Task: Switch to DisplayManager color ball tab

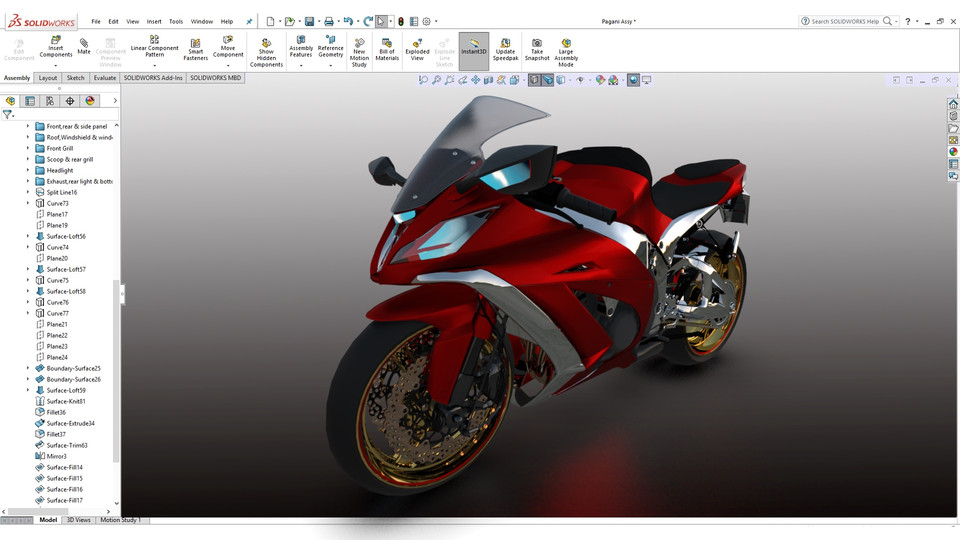Action: 90,101
